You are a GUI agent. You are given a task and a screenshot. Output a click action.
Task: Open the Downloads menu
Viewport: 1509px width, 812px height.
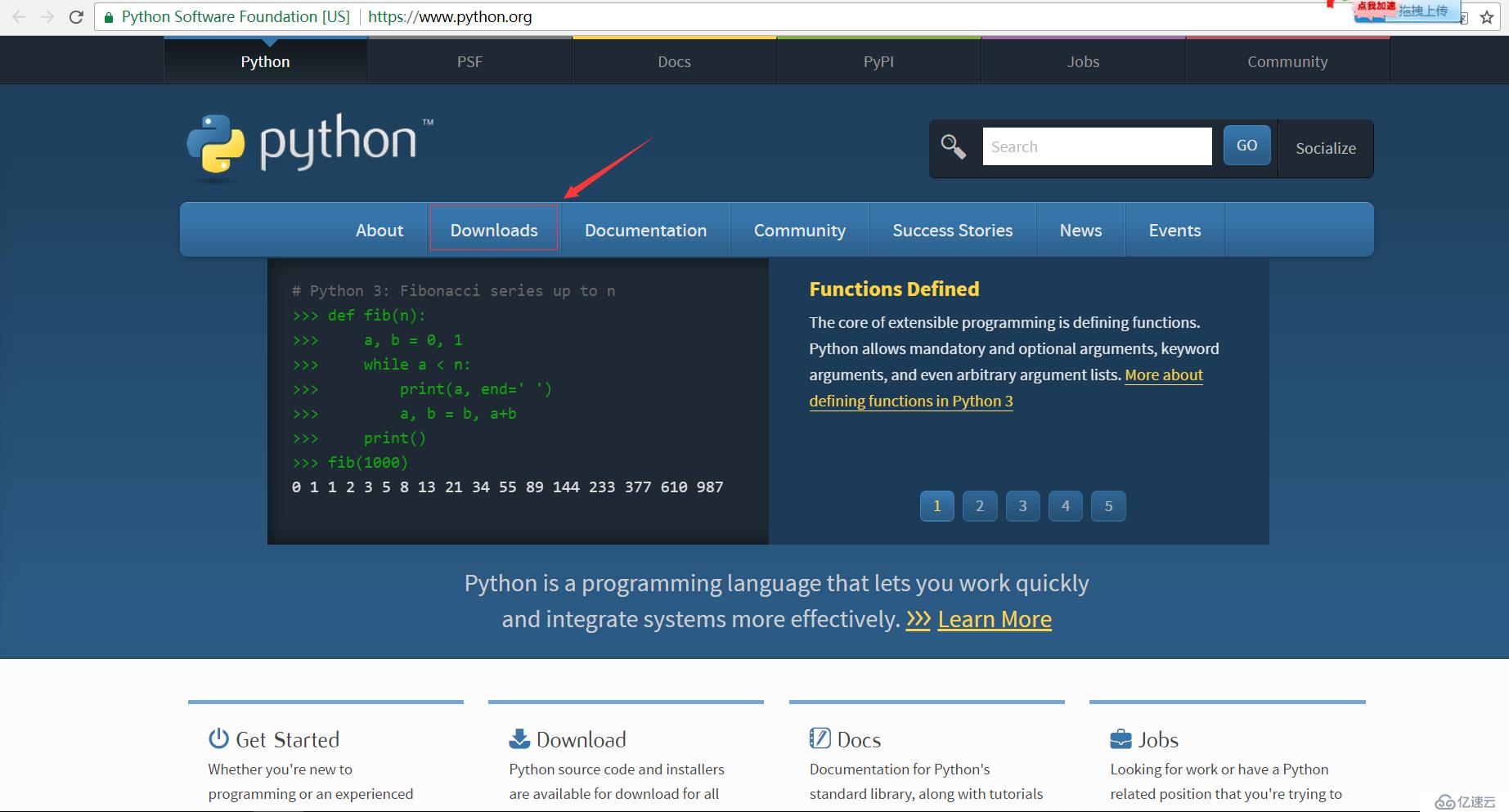[x=494, y=230]
